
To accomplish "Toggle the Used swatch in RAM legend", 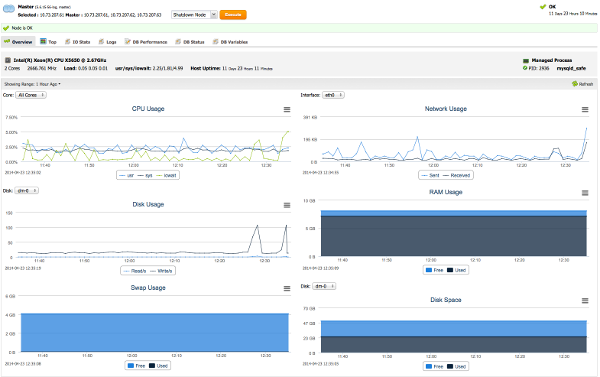I will click(x=456, y=270).
